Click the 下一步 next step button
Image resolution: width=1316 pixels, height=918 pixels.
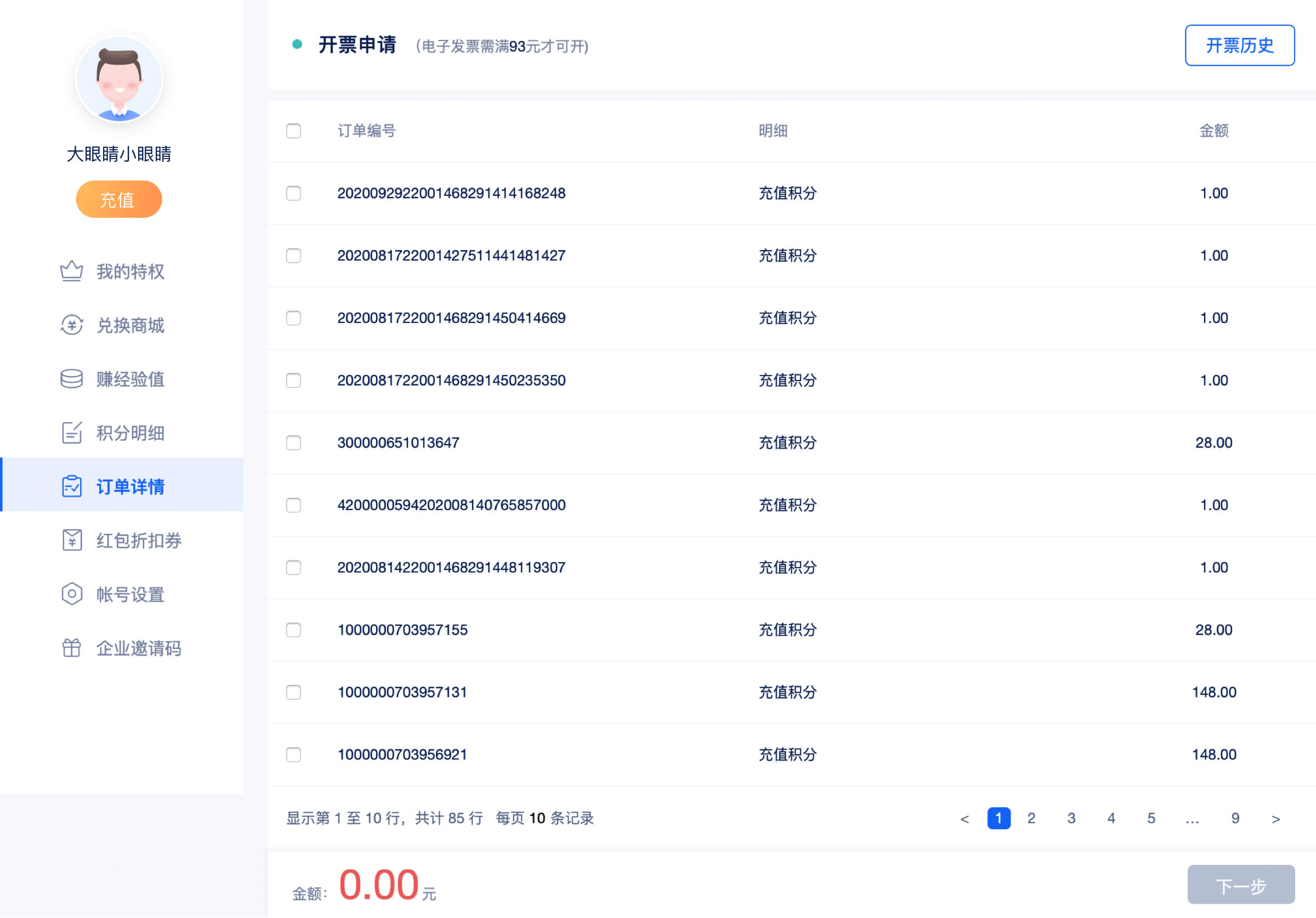click(x=1240, y=885)
